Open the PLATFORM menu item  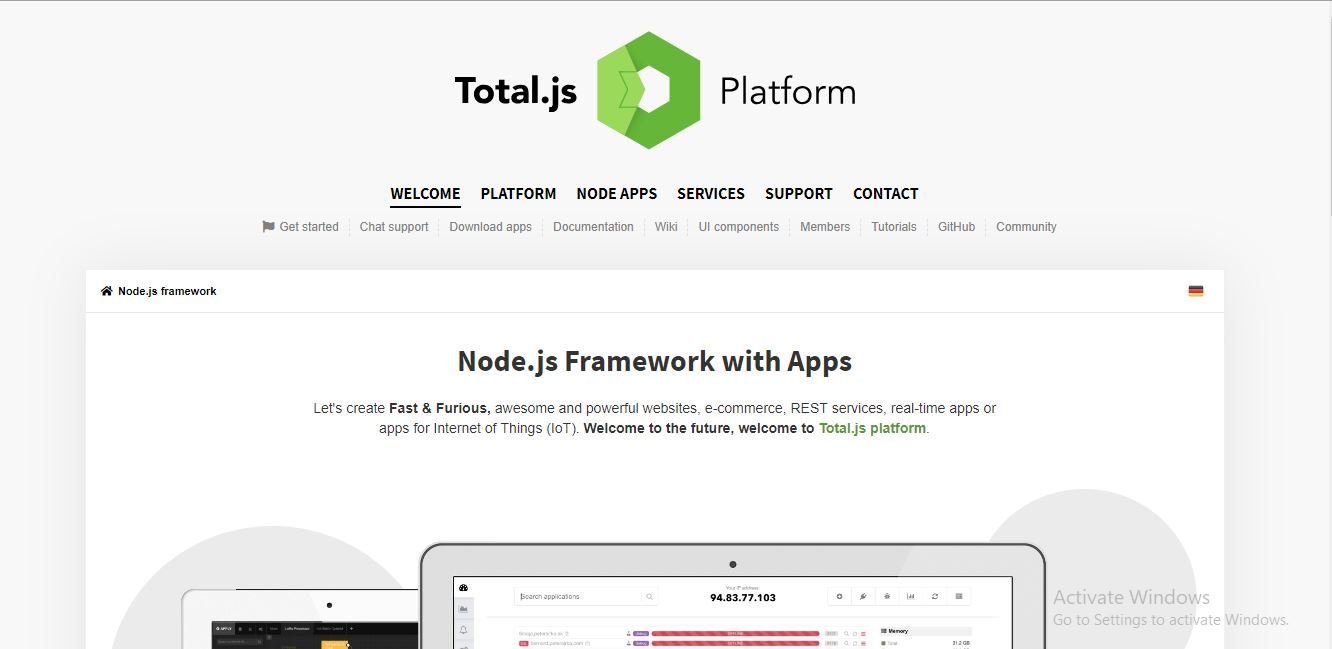pos(518,194)
